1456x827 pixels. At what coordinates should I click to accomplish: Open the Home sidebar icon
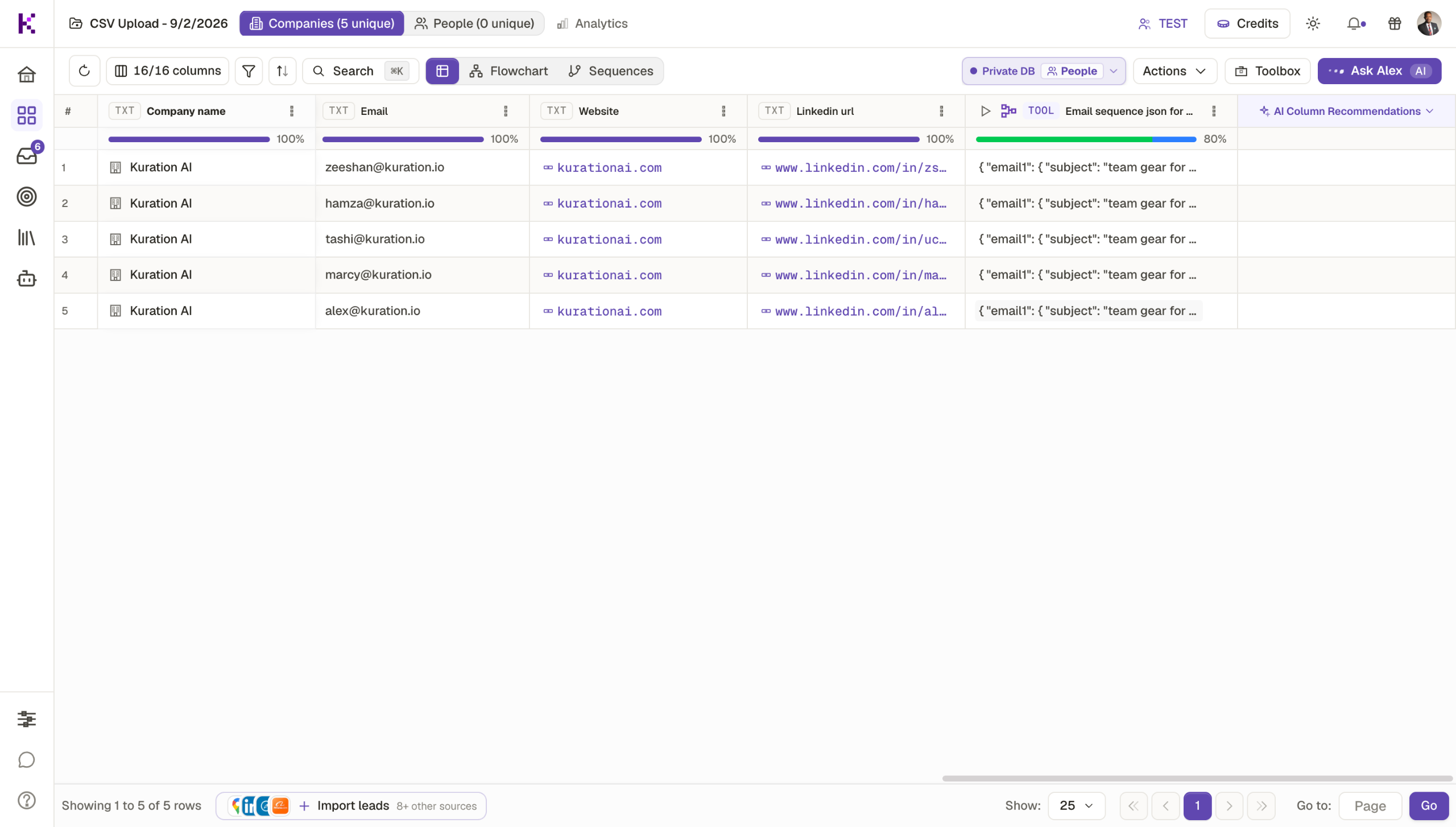coord(27,75)
